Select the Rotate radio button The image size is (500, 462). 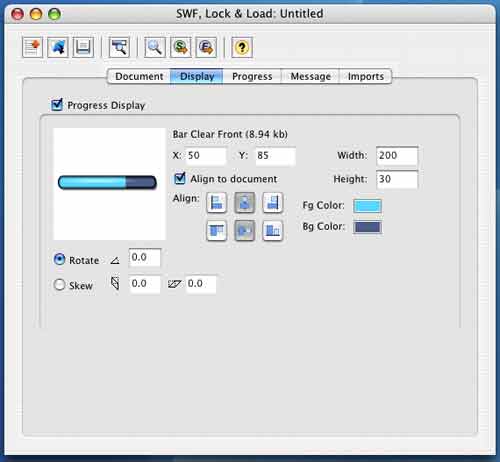click(59, 259)
